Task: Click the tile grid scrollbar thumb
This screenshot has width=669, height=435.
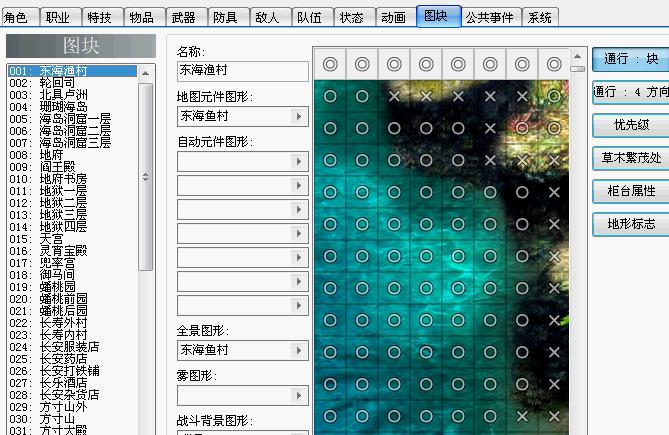Action: 577,69
